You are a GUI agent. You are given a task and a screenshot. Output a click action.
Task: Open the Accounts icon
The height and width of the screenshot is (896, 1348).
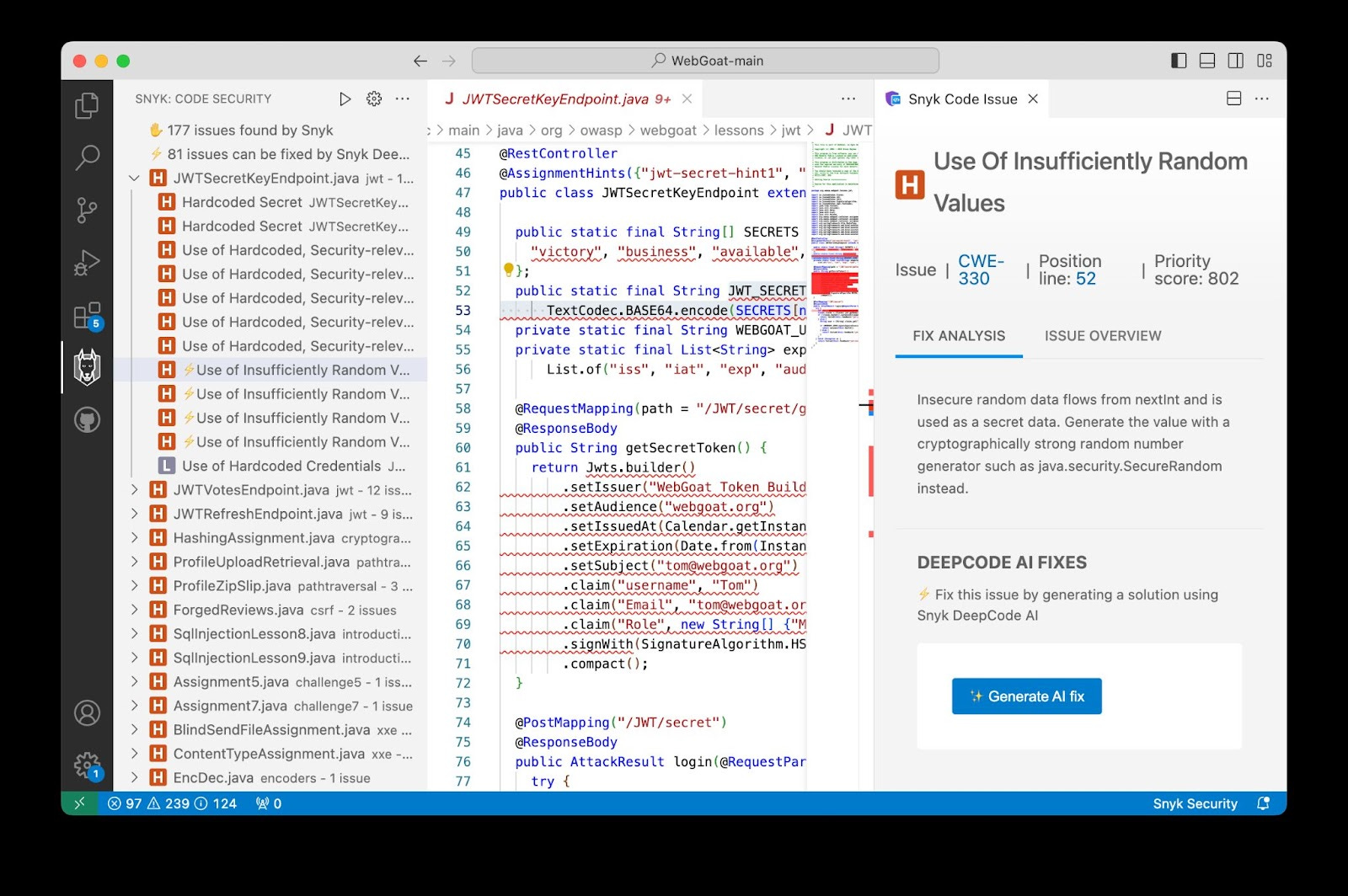click(x=87, y=713)
